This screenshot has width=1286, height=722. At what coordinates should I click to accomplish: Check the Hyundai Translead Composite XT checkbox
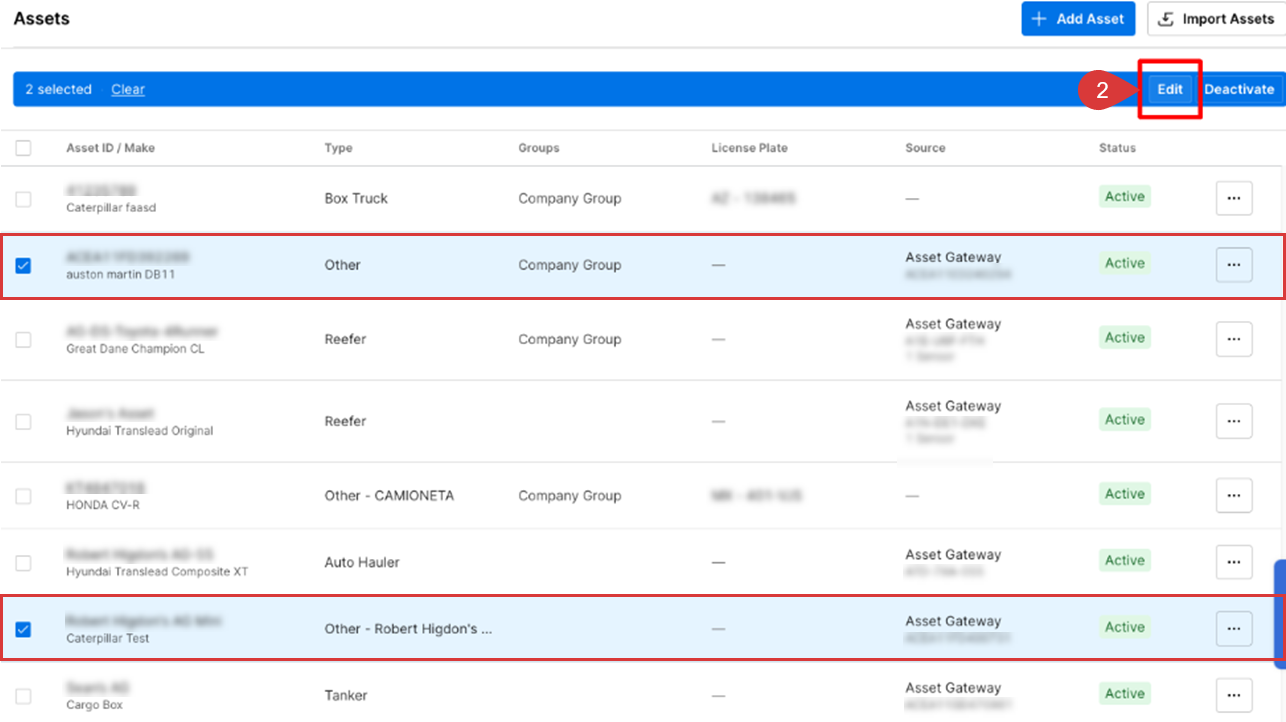click(x=23, y=563)
